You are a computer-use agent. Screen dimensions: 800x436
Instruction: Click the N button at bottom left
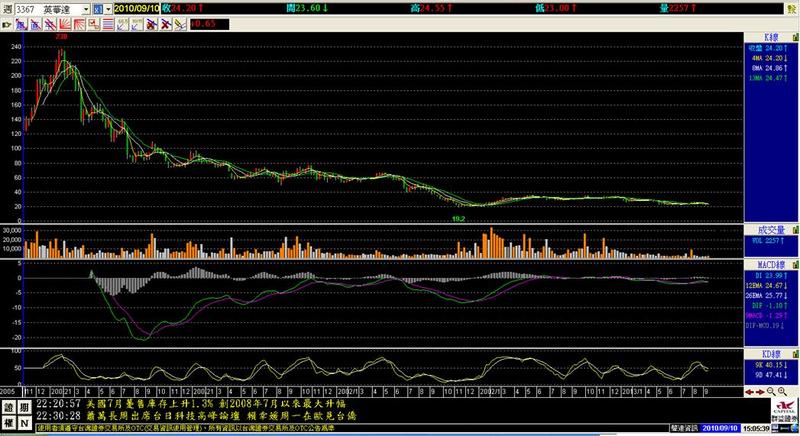[23, 422]
